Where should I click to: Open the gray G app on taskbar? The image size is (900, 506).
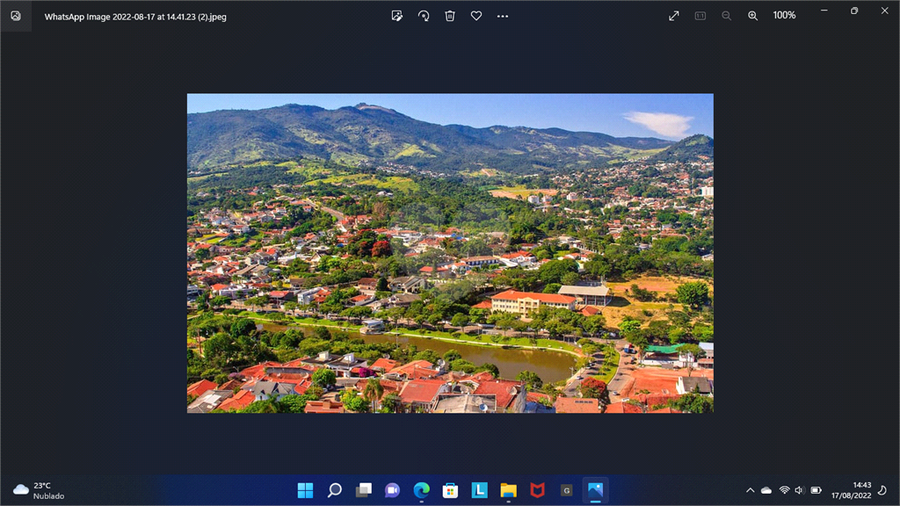pos(567,490)
